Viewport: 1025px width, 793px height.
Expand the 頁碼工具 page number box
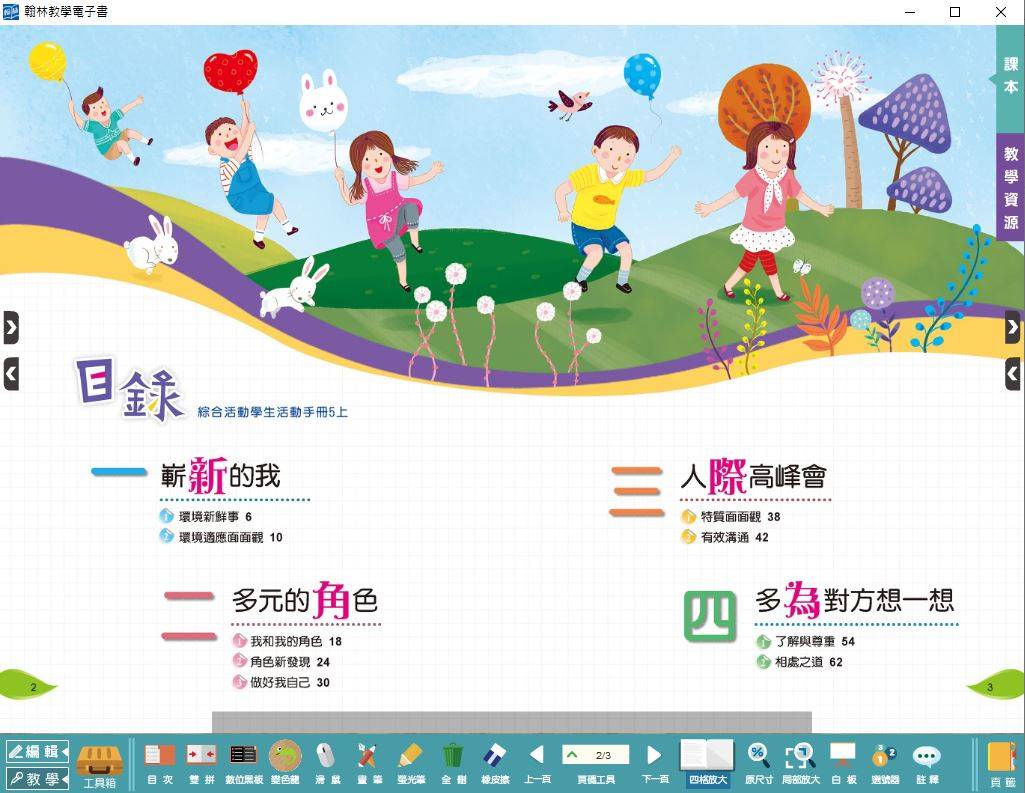(x=596, y=755)
